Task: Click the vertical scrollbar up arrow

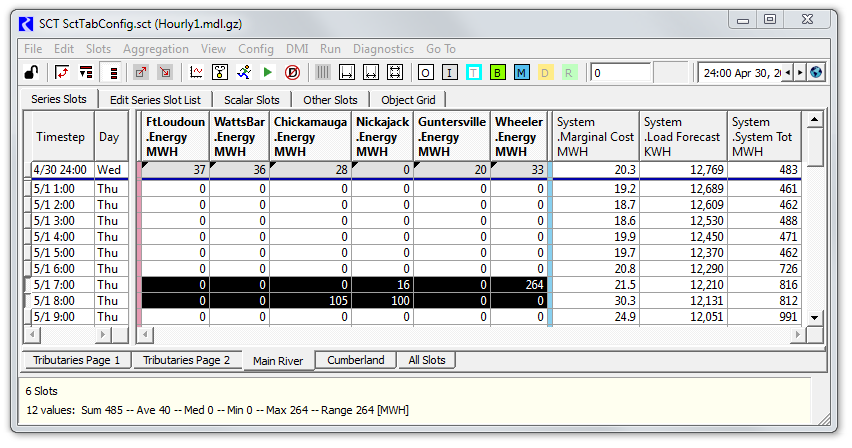Action: (x=814, y=119)
